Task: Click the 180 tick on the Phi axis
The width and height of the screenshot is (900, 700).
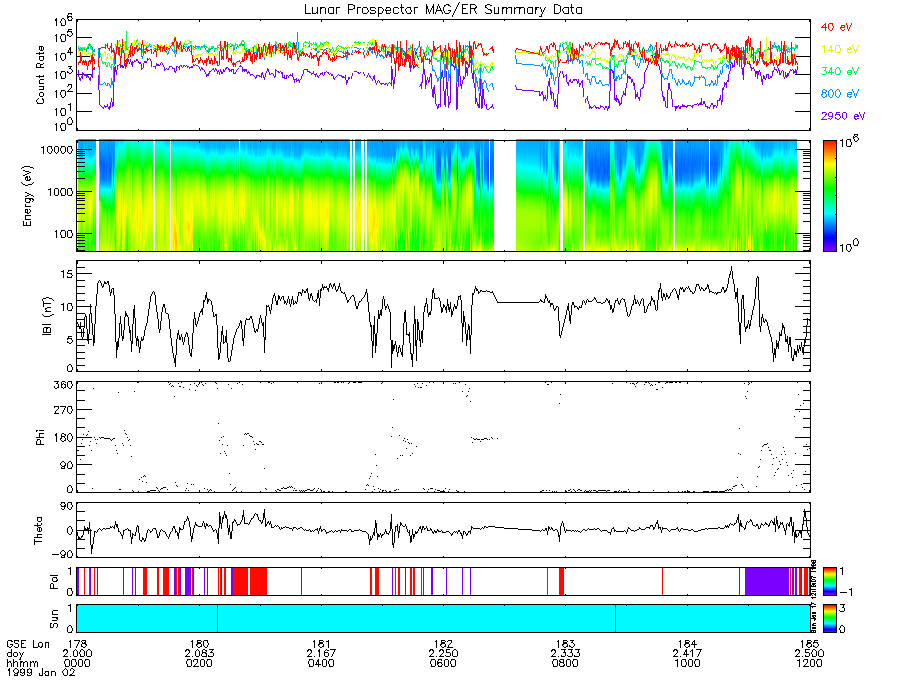Action: [x=63, y=438]
